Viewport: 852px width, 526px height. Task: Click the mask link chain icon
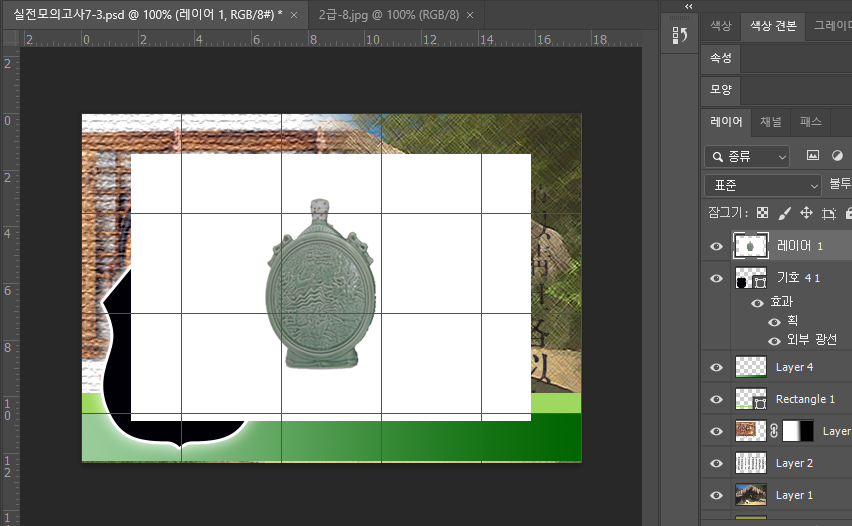773,431
